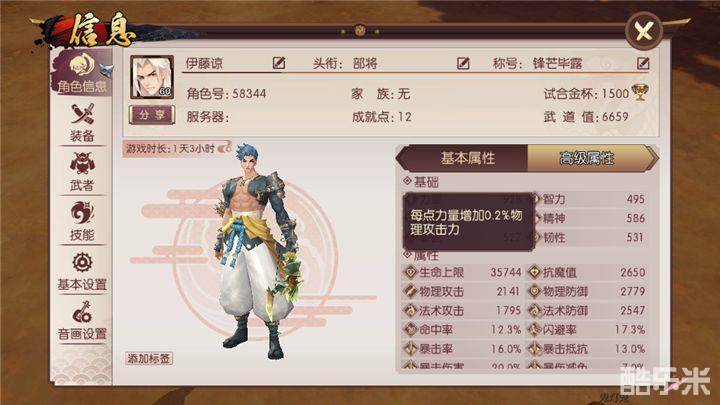Click the 物理攻击 stat row
This screenshot has height=405, width=720.
463,292
